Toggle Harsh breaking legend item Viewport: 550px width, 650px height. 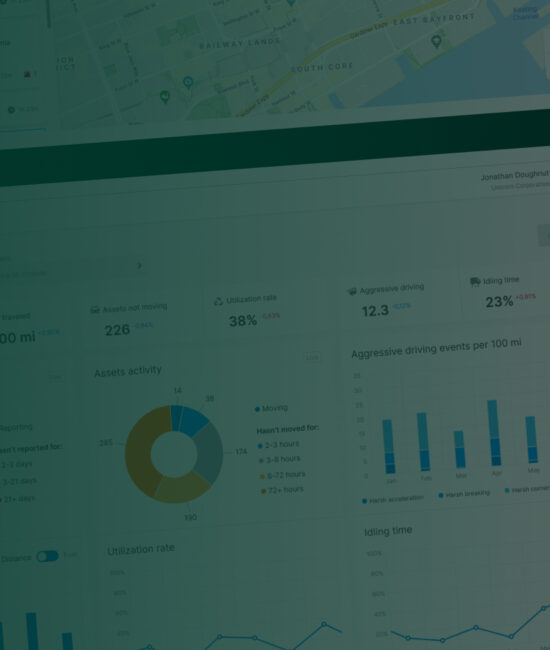(x=464, y=493)
